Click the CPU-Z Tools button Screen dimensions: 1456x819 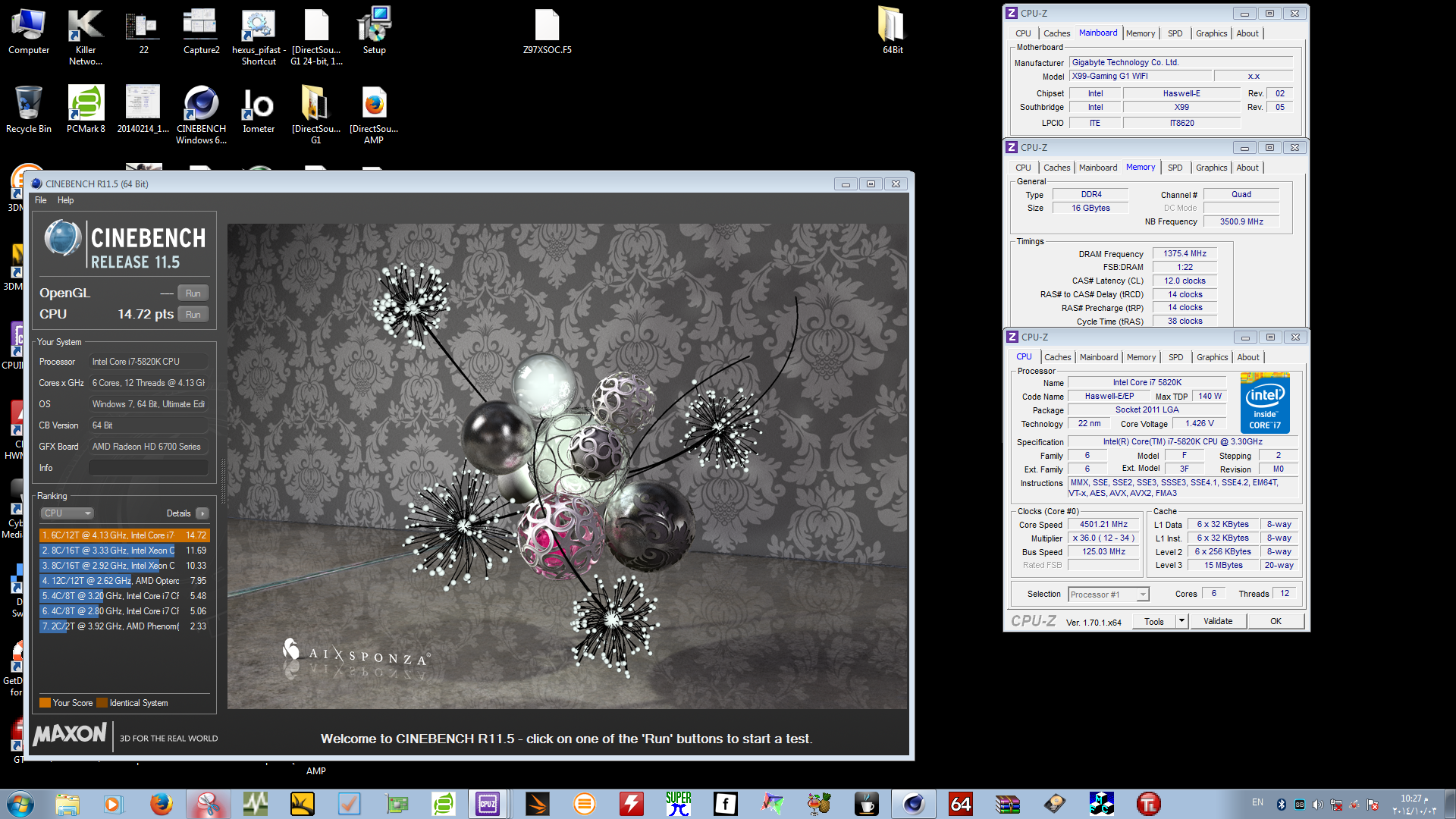1154,621
